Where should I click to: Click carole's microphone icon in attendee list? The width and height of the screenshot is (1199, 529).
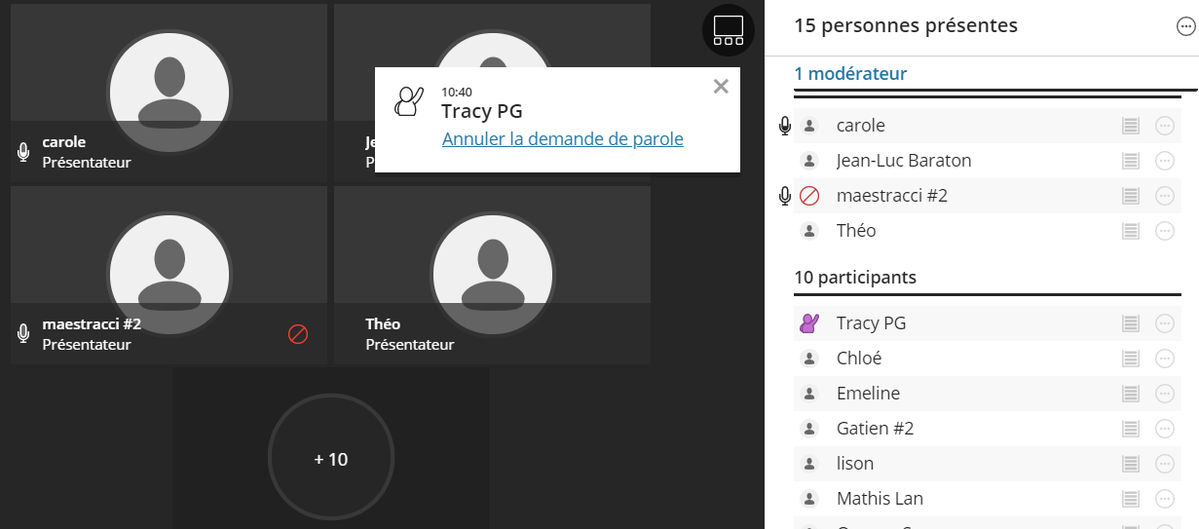click(x=784, y=126)
